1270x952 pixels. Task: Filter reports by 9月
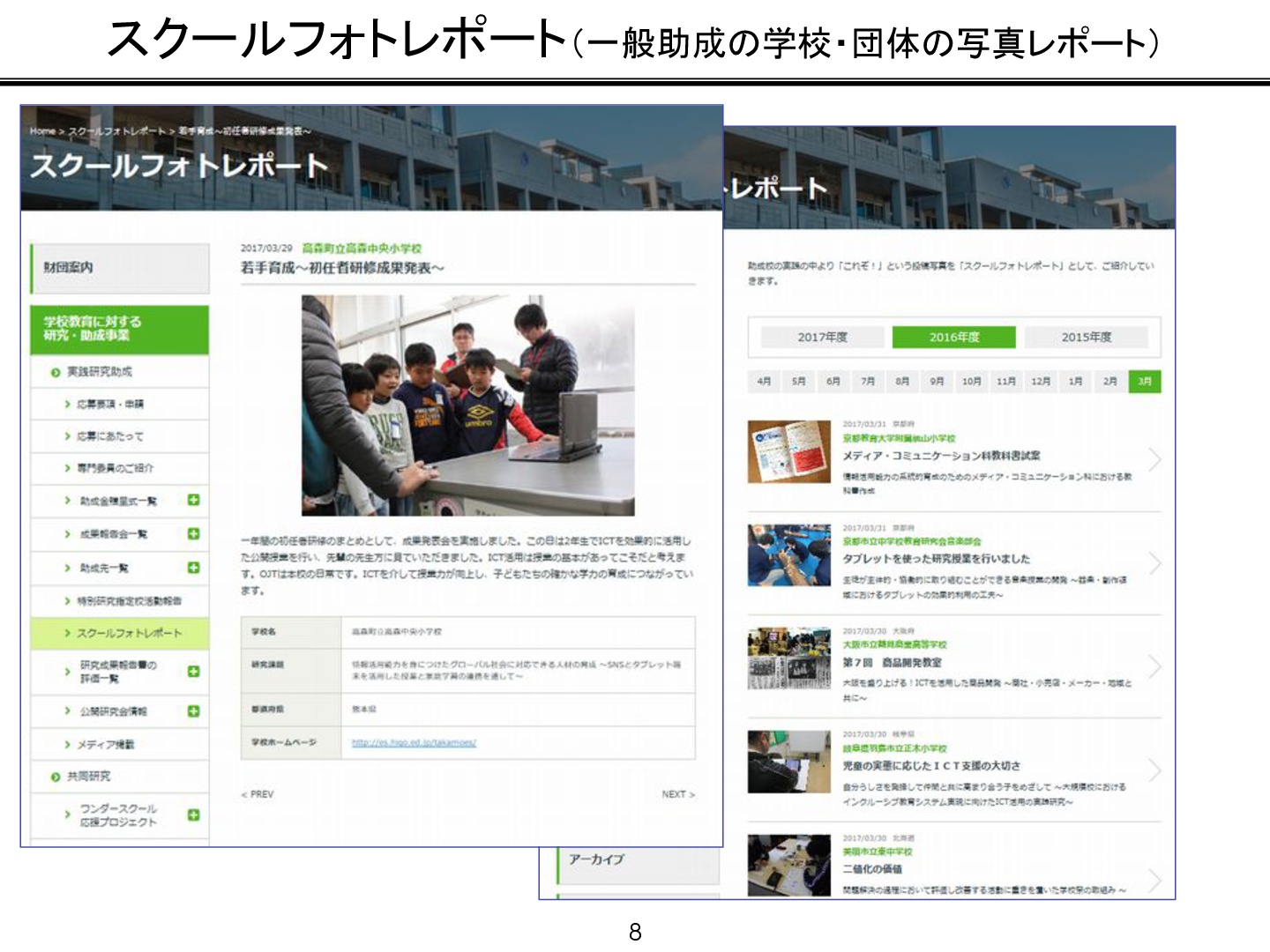tap(937, 382)
